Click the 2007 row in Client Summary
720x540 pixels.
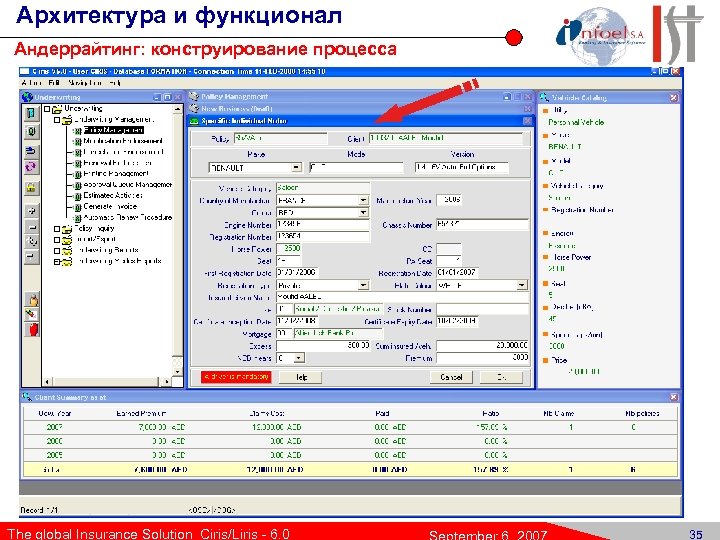point(350,428)
